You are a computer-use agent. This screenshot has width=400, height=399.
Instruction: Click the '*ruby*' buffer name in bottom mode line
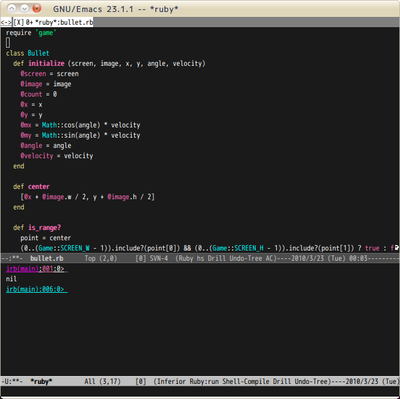[x=41, y=381]
